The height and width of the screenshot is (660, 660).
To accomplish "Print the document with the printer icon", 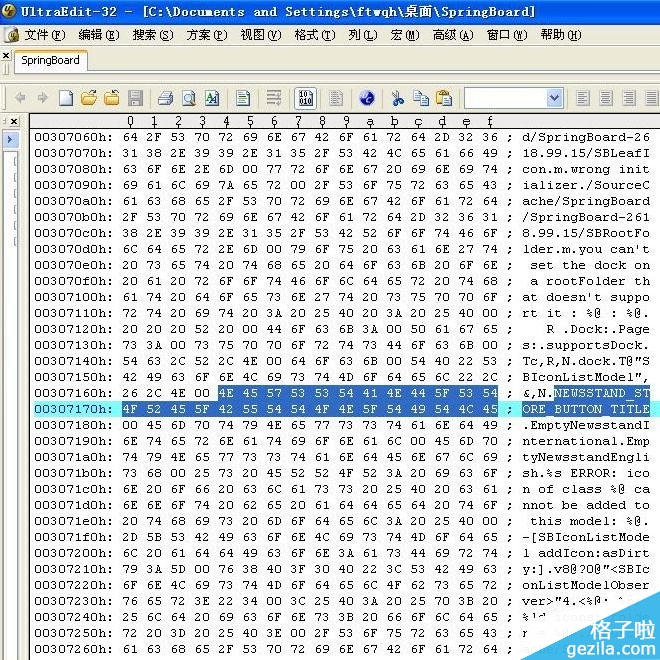I will click(165, 98).
